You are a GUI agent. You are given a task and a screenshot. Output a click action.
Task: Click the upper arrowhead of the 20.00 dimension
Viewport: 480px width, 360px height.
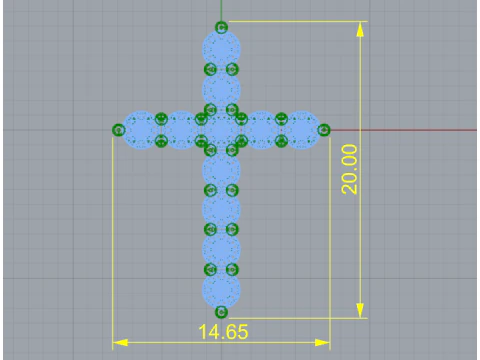tap(360, 30)
